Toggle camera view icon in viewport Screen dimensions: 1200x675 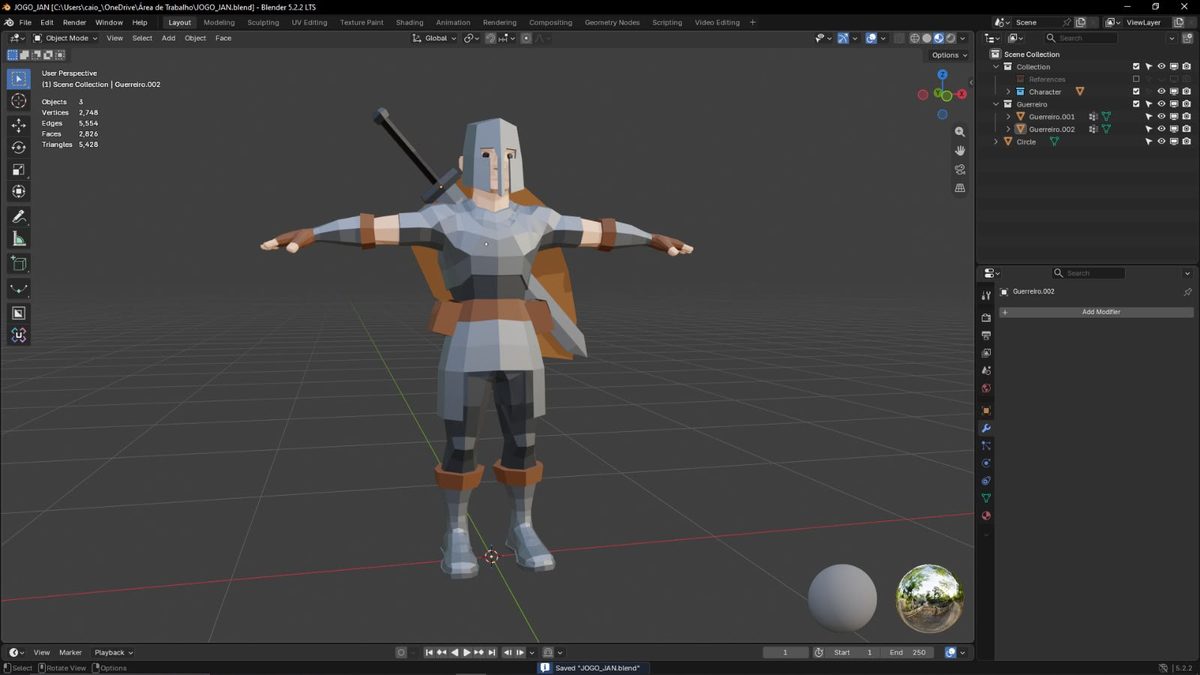(960, 169)
